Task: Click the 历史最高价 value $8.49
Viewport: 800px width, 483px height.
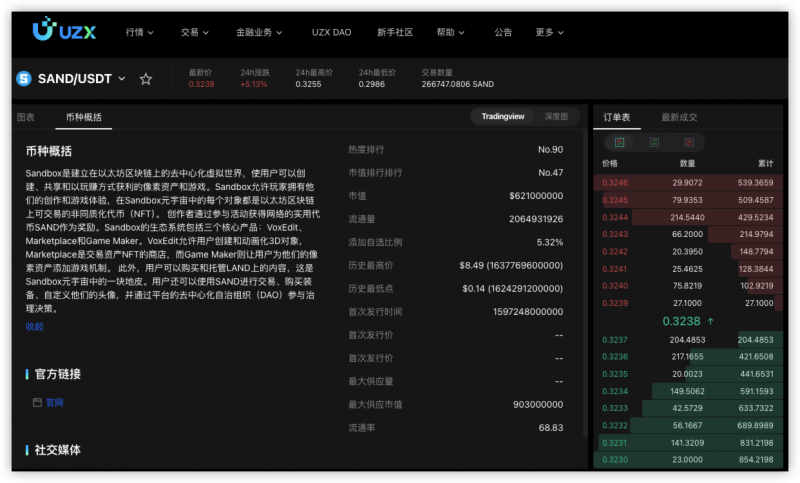Action: (x=511, y=265)
